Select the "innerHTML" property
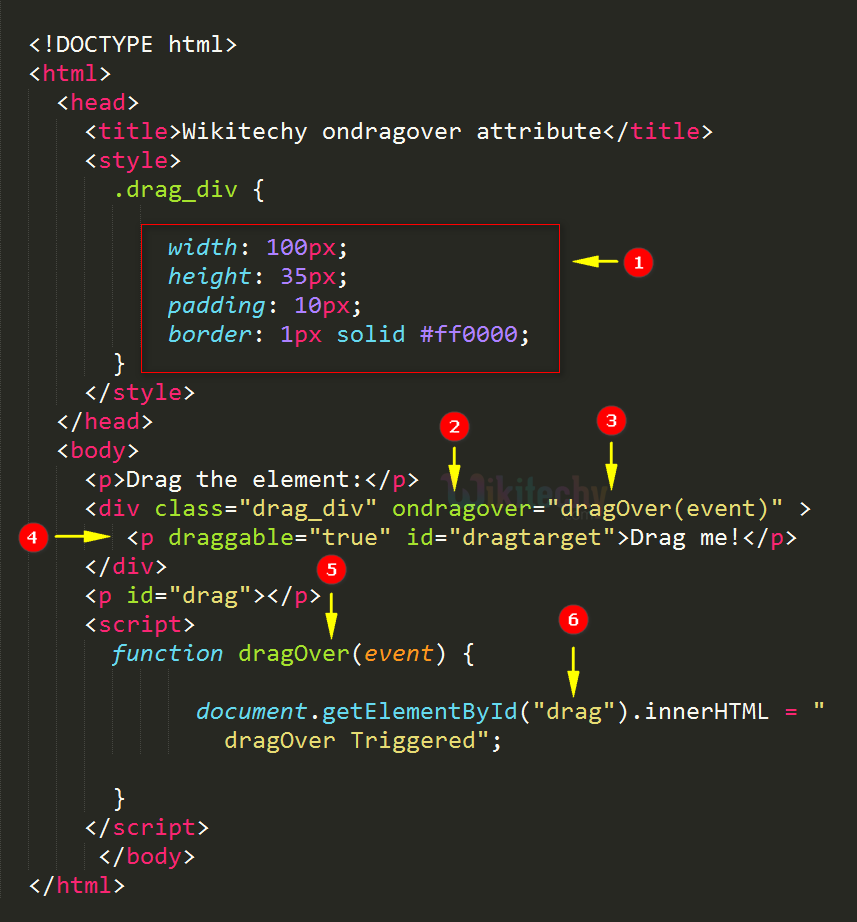This screenshot has width=857, height=922. click(706, 711)
